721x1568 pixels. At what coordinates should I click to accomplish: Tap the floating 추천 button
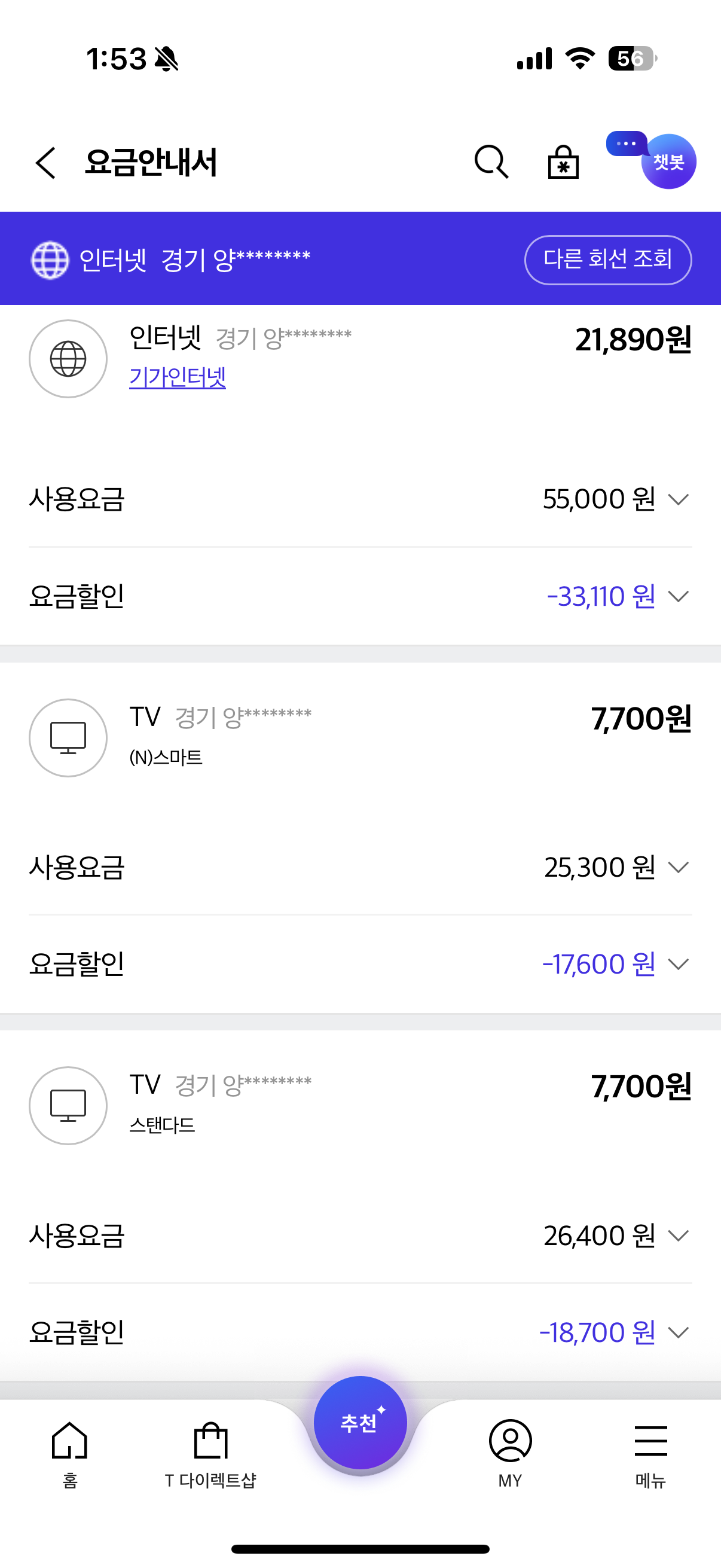click(360, 1423)
